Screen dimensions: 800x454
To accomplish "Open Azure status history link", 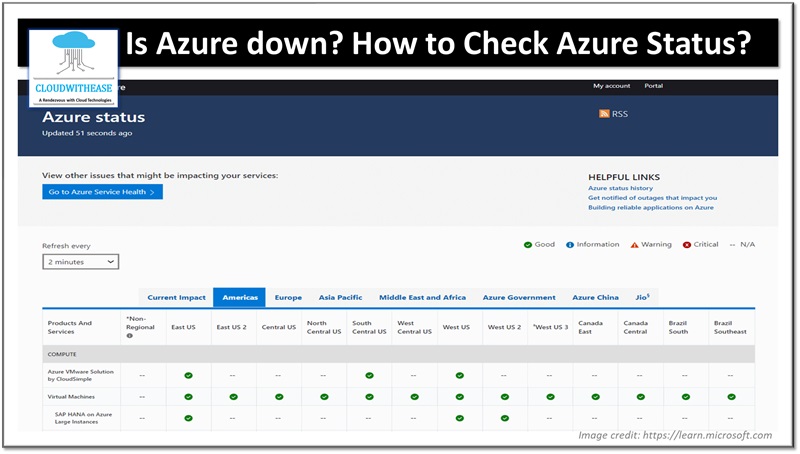I will click(620, 188).
